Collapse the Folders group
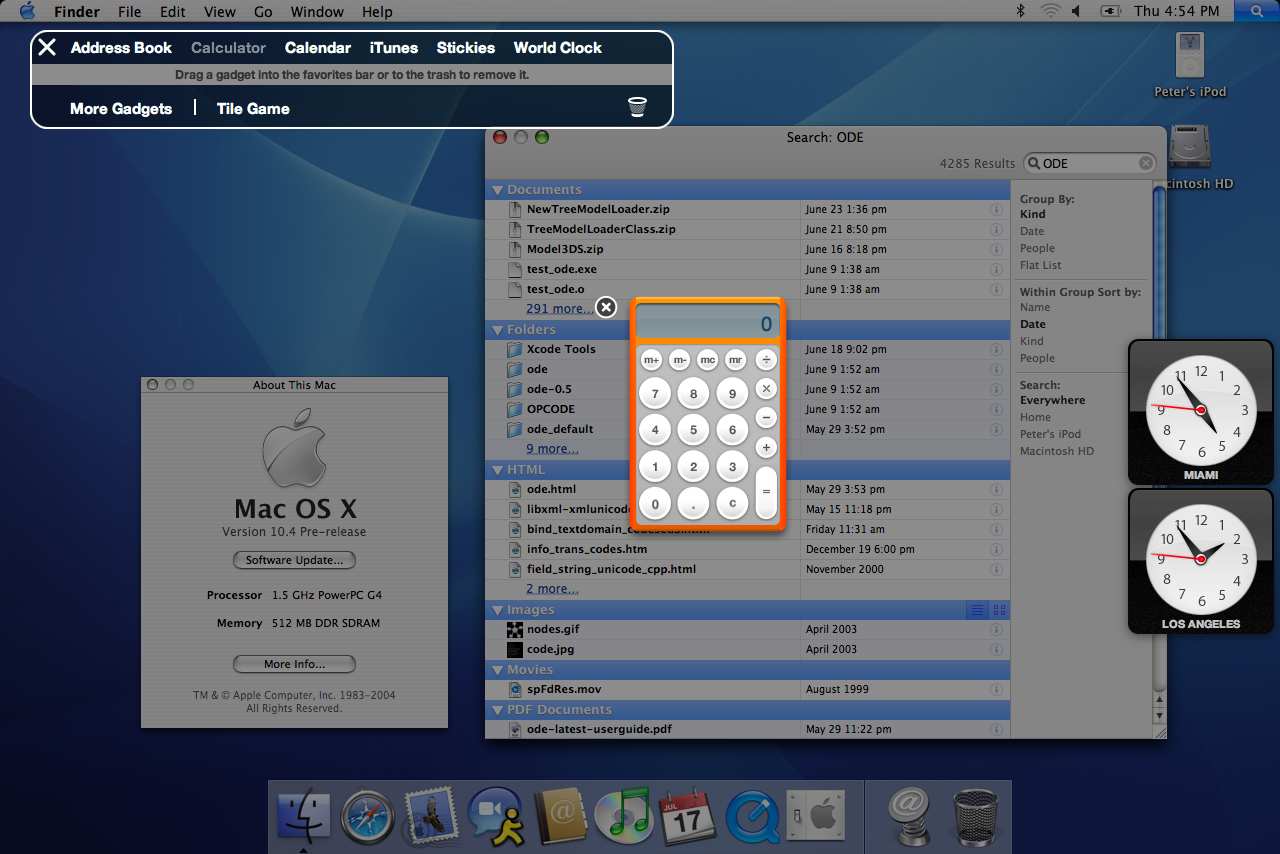1280x854 pixels. [x=497, y=330]
